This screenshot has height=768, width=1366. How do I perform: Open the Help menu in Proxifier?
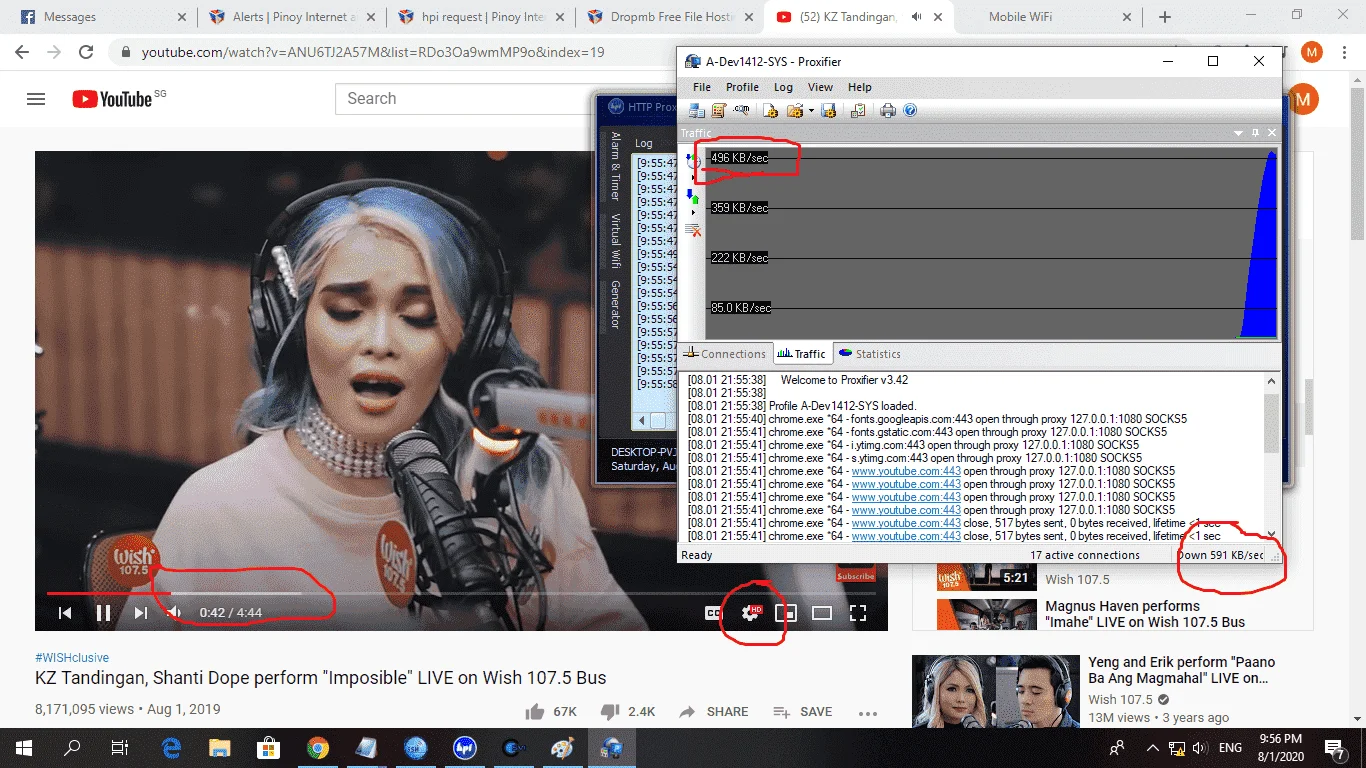point(860,87)
